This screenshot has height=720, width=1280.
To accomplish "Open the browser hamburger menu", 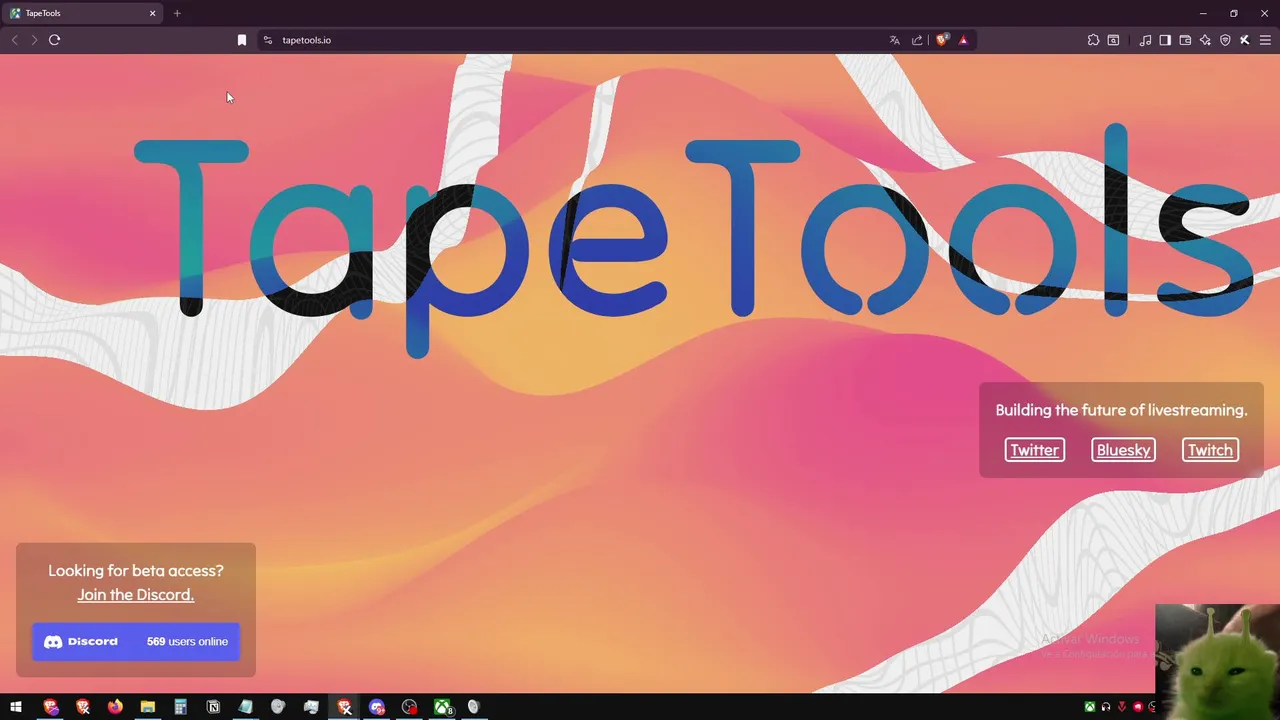I will coord(1265,40).
